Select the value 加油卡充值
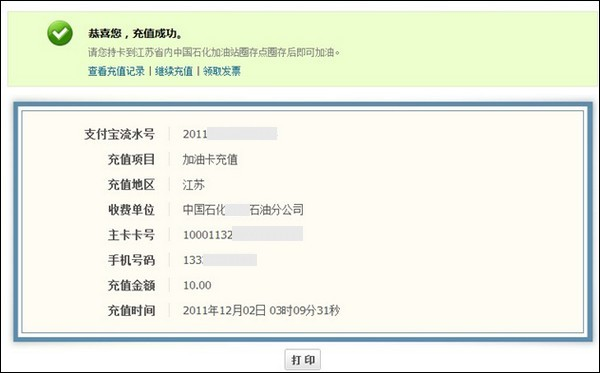600x373 pixels. coord(210,160)
